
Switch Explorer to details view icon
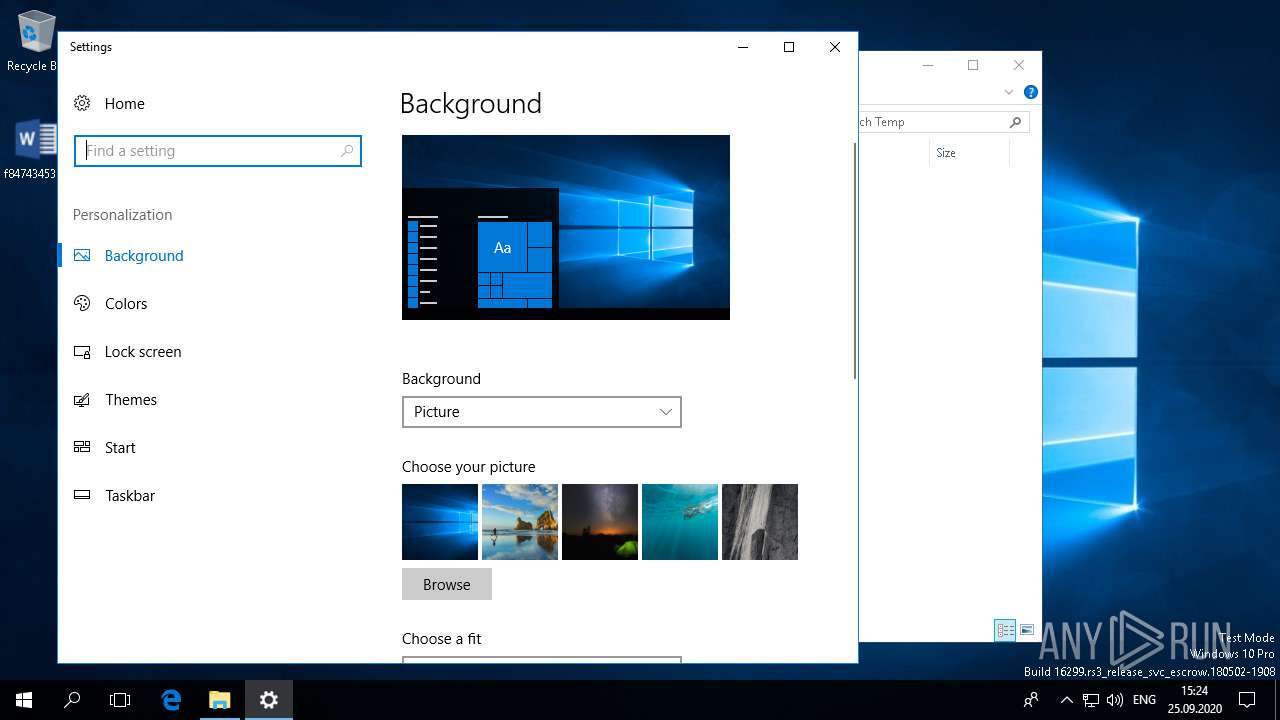(1005, 630)
